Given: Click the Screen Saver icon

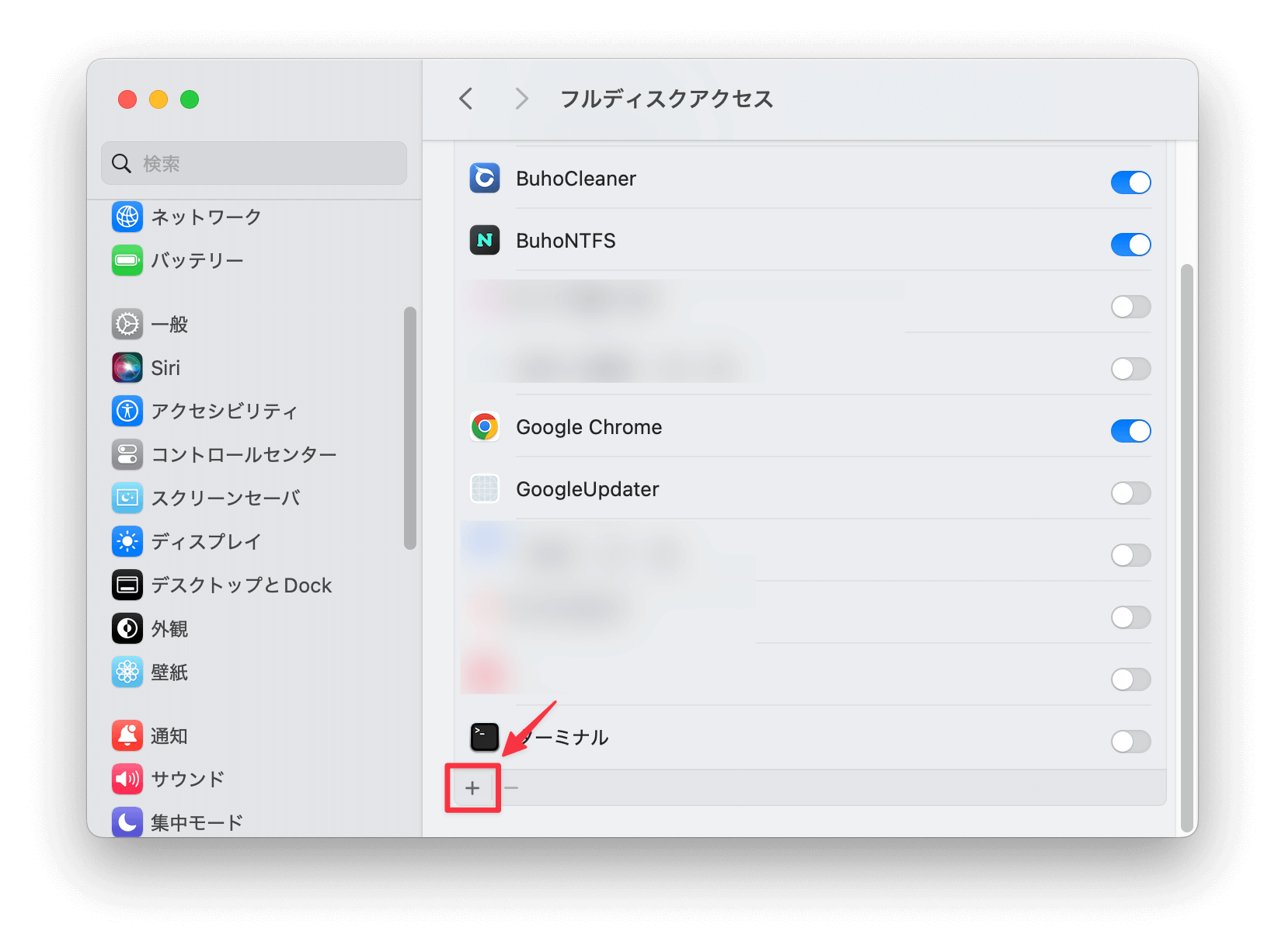Looking at the screenshot, I should (x=127, y=498).
